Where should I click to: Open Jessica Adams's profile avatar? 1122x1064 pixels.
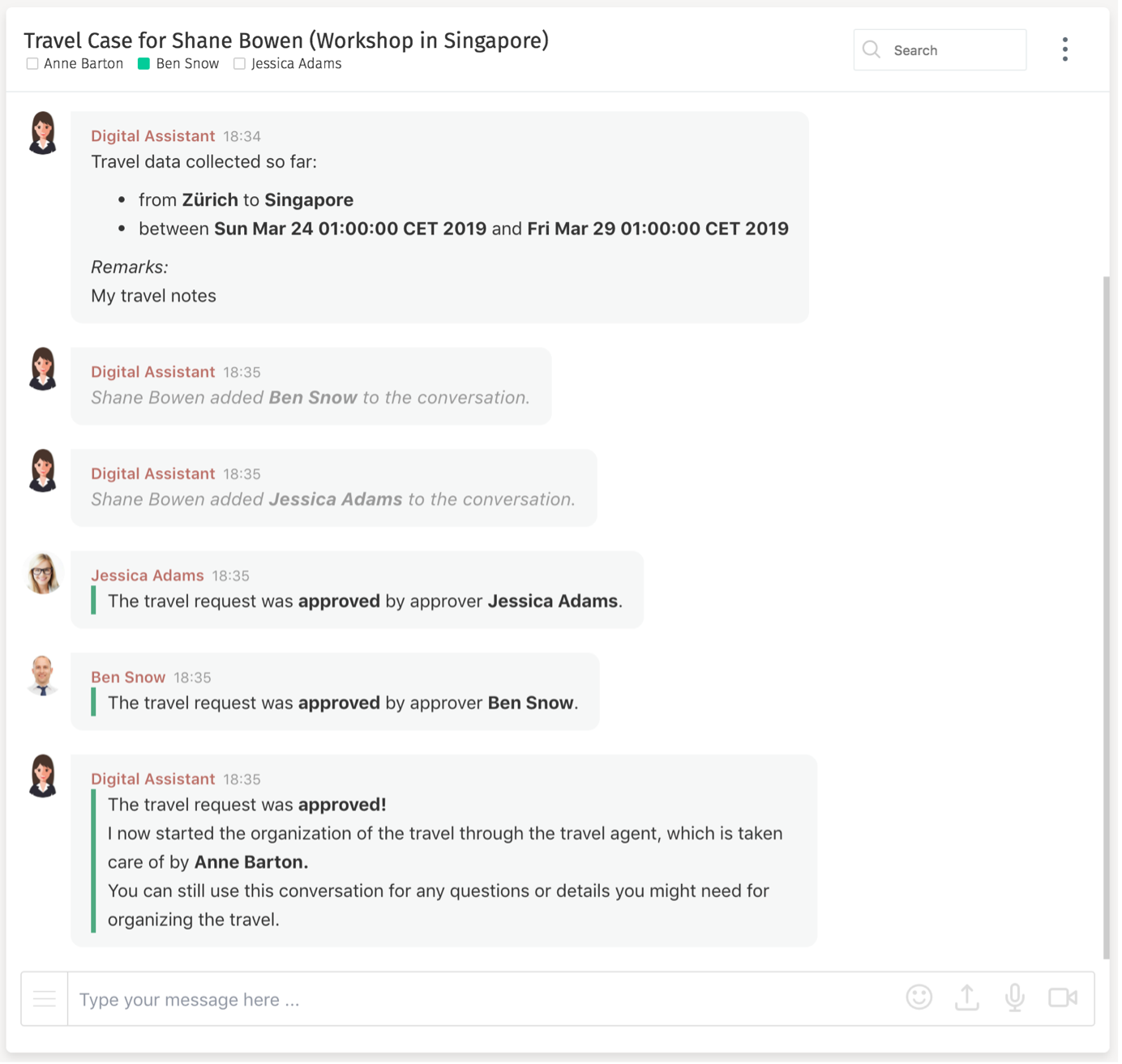point(43,573)
